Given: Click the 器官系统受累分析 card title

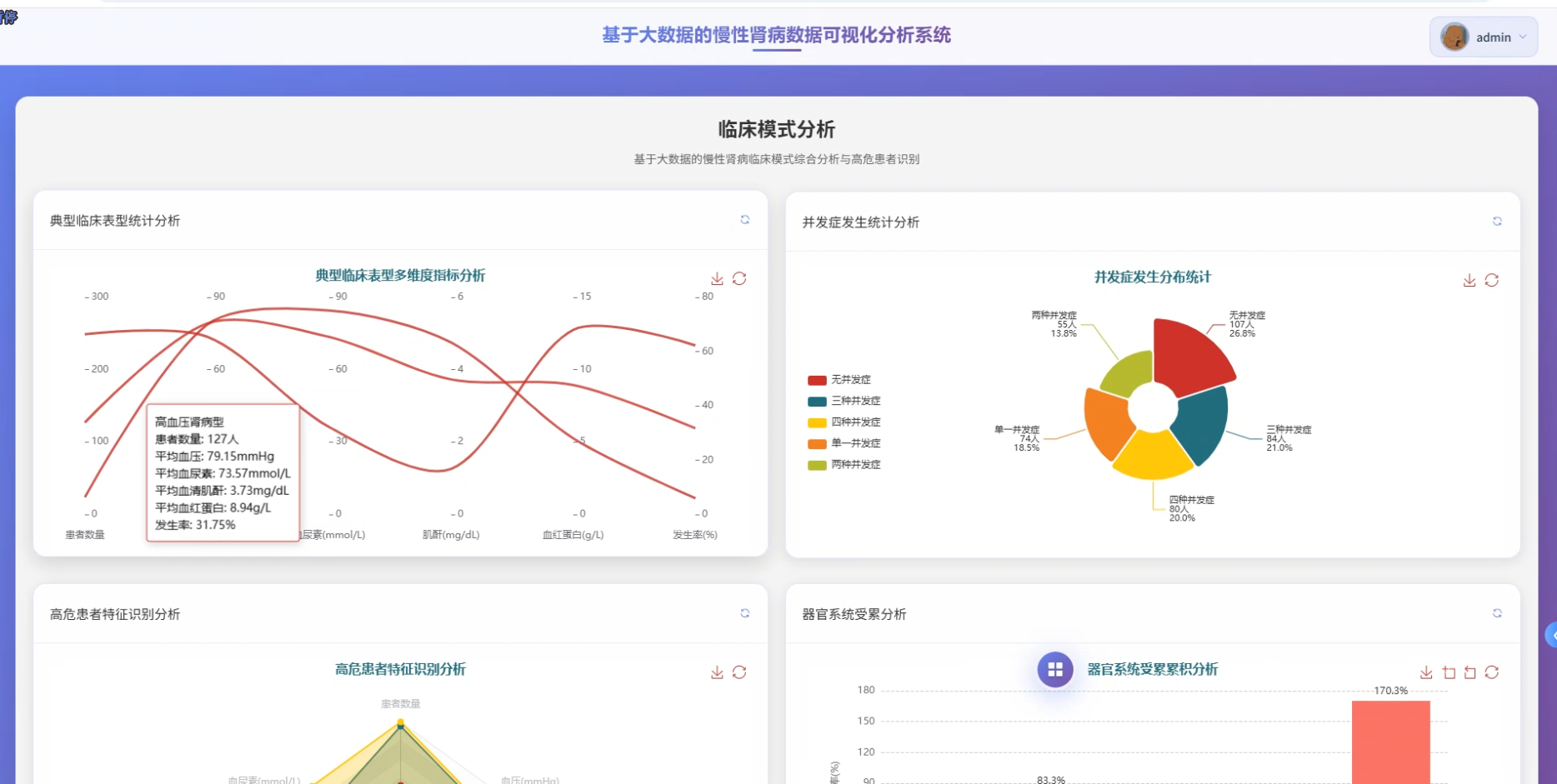Looking at the screenshot, I should click(854, 614).
